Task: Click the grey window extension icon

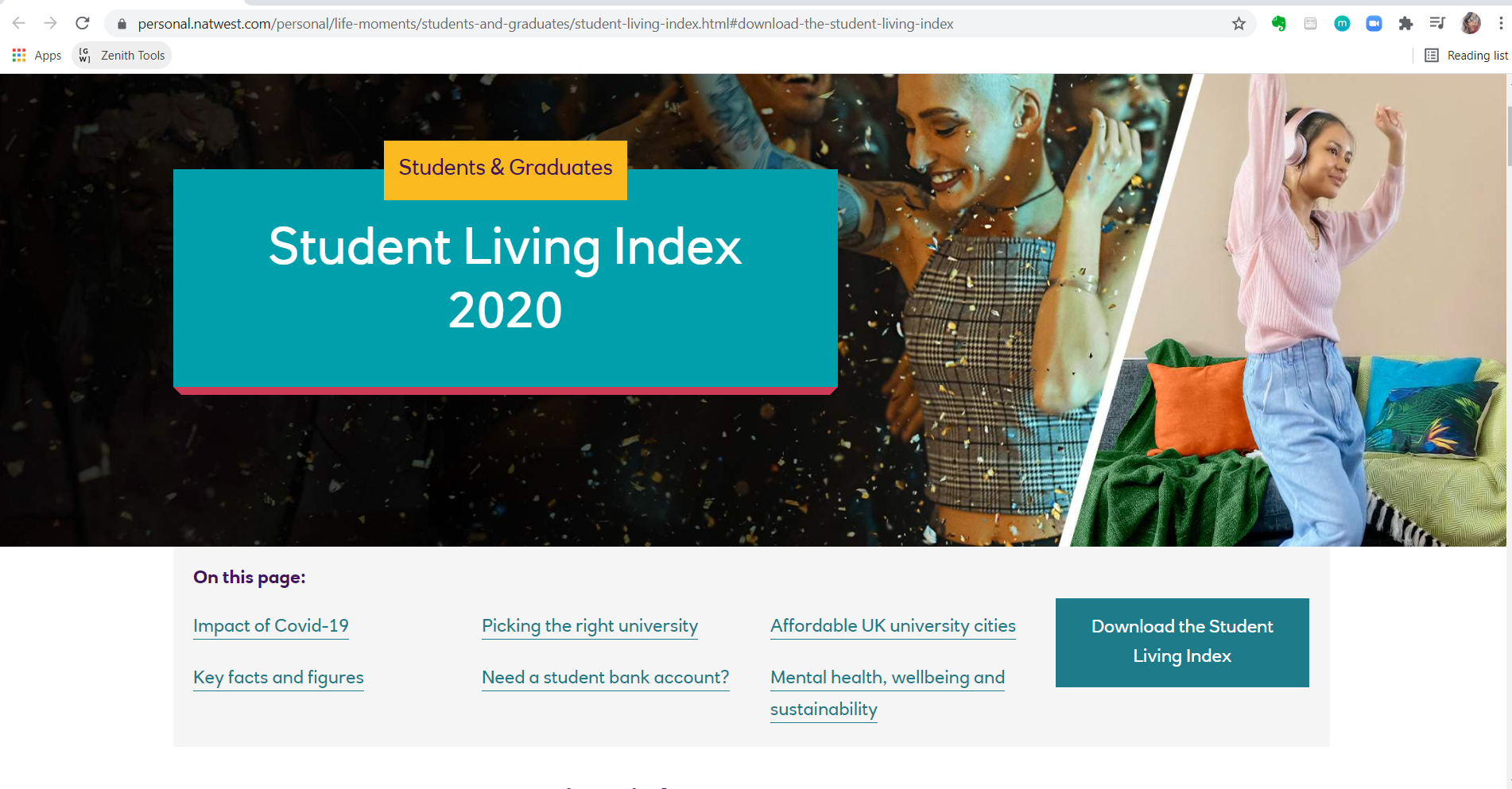Action: (x=1311, y=24)
